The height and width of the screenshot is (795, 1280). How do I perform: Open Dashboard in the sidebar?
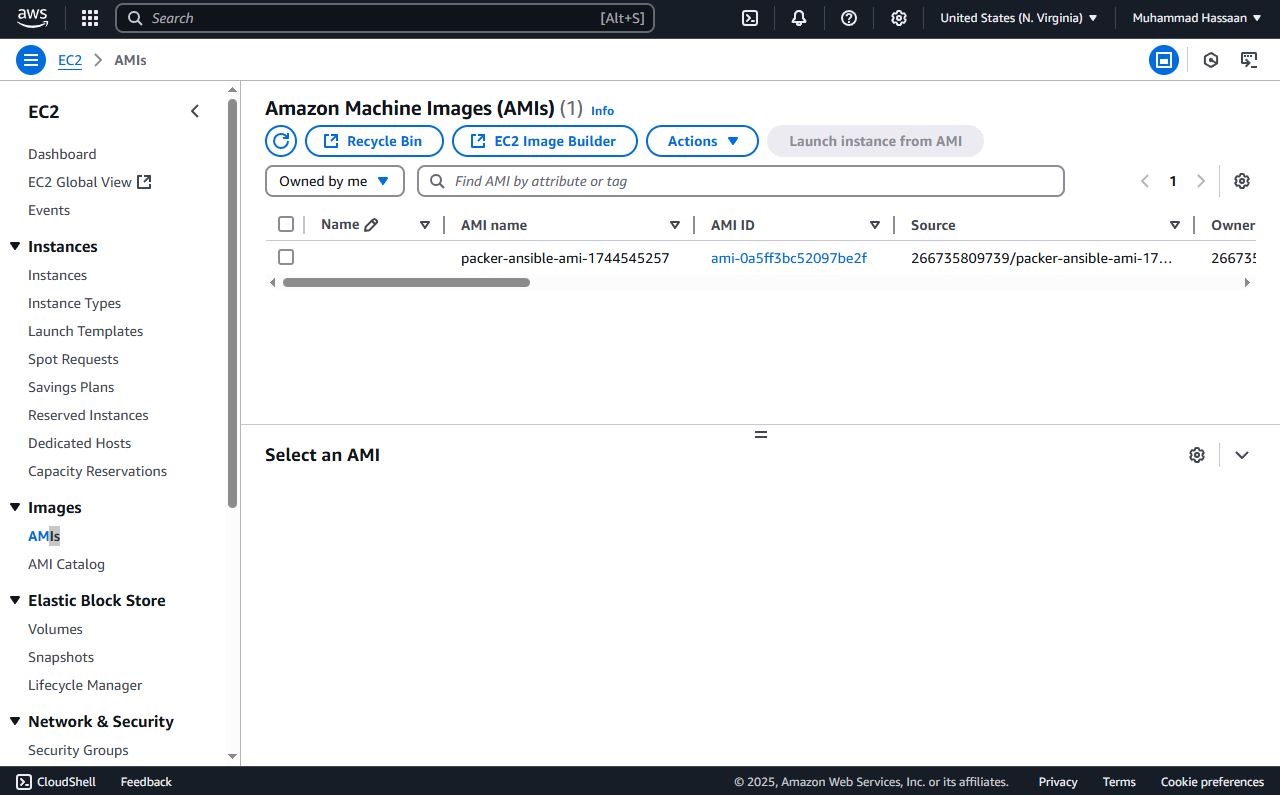pos(62,154)
